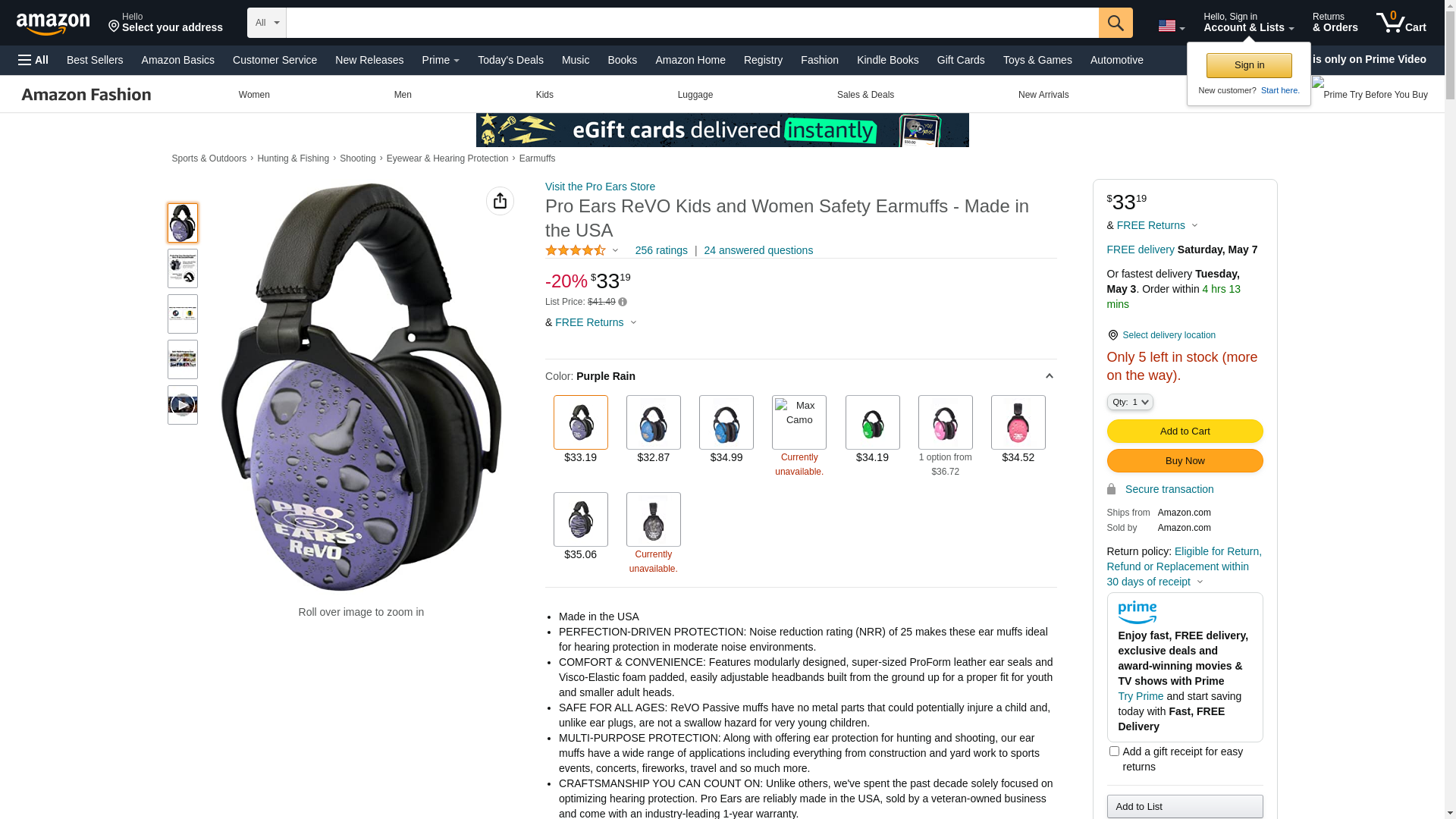The width and height of the screenshot is (1456, 819).
Task: Click the search magnifier button
Action: (x=1116, y=23)
